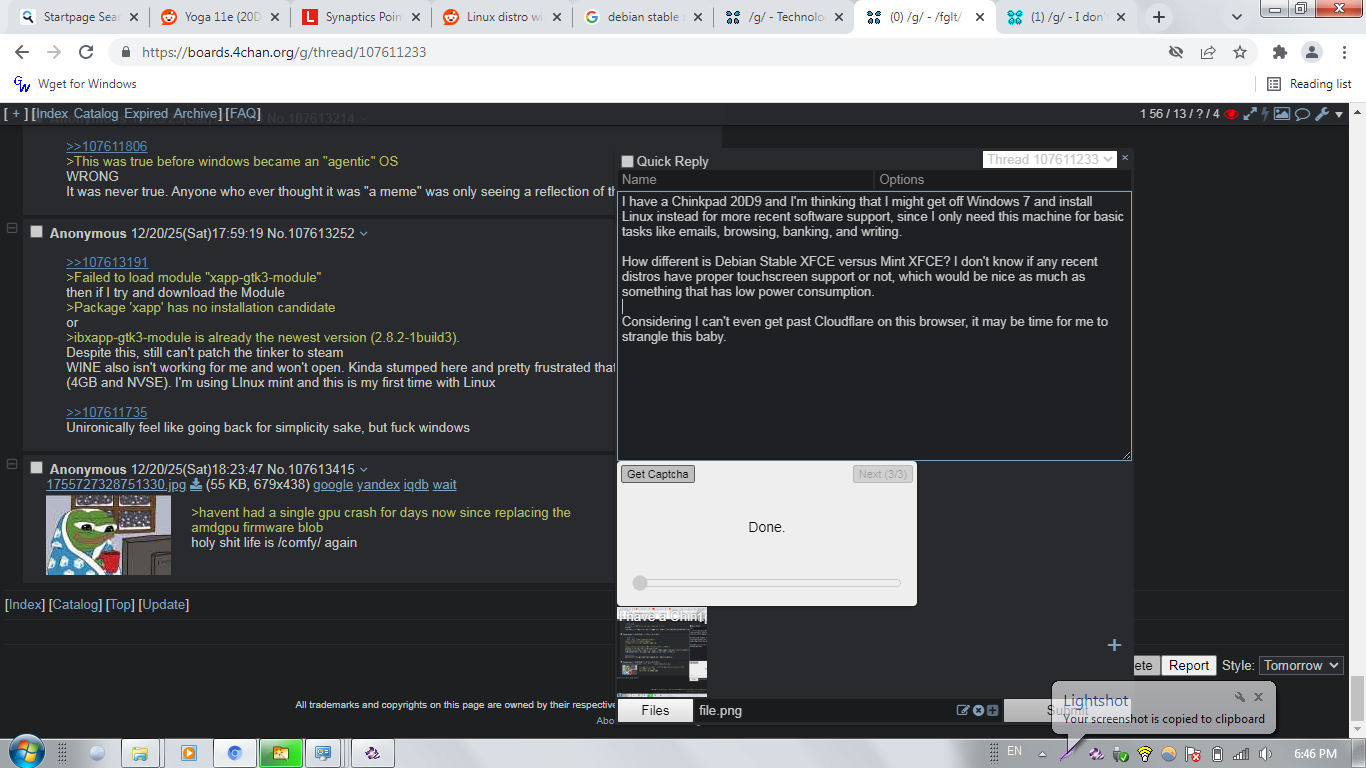Open a new tab with the plus button
Image resolution: width=1366 pixels, height=768 pixels.
point(1159,17)
